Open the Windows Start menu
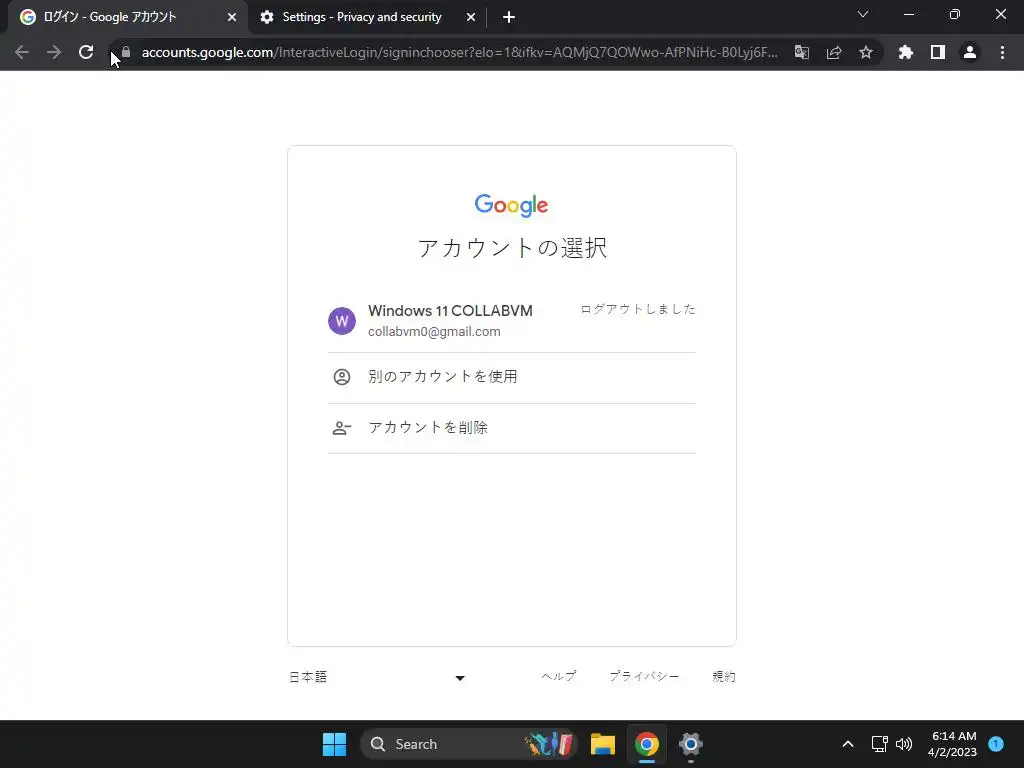Viewport: 1024px width, 768px height. click(334, 744)
